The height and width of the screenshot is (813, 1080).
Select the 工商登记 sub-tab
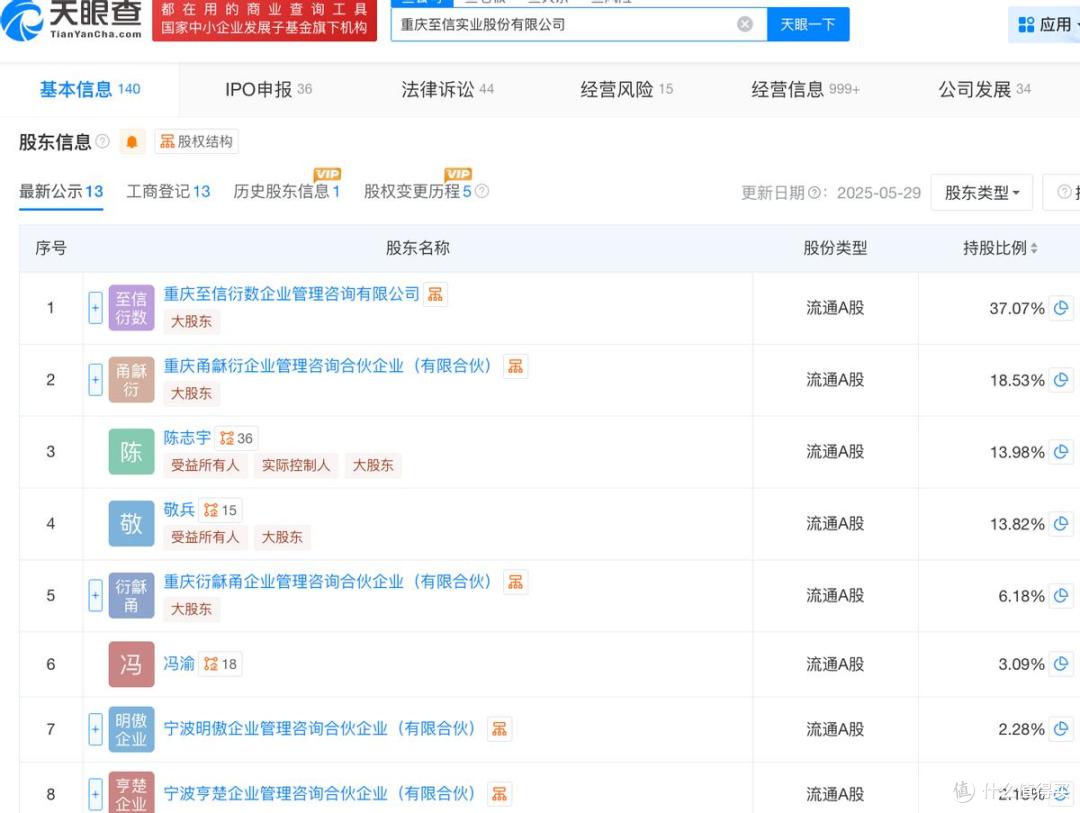[x=168, y=192]
